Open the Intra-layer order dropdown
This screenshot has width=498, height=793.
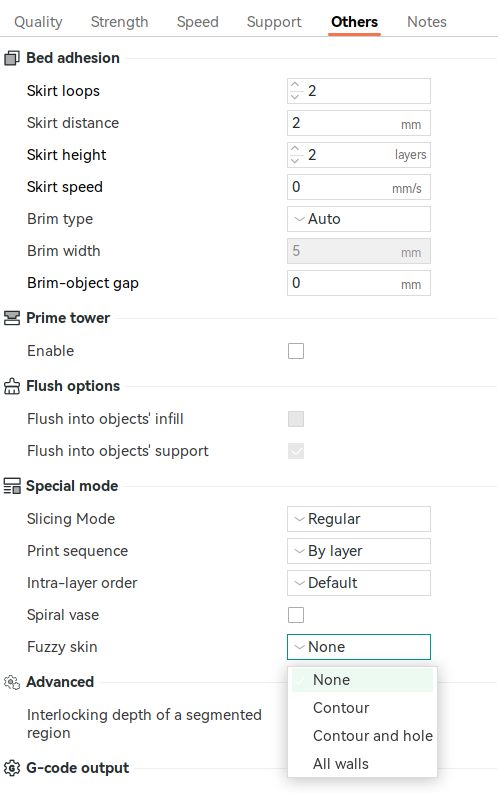coord(359,583)
